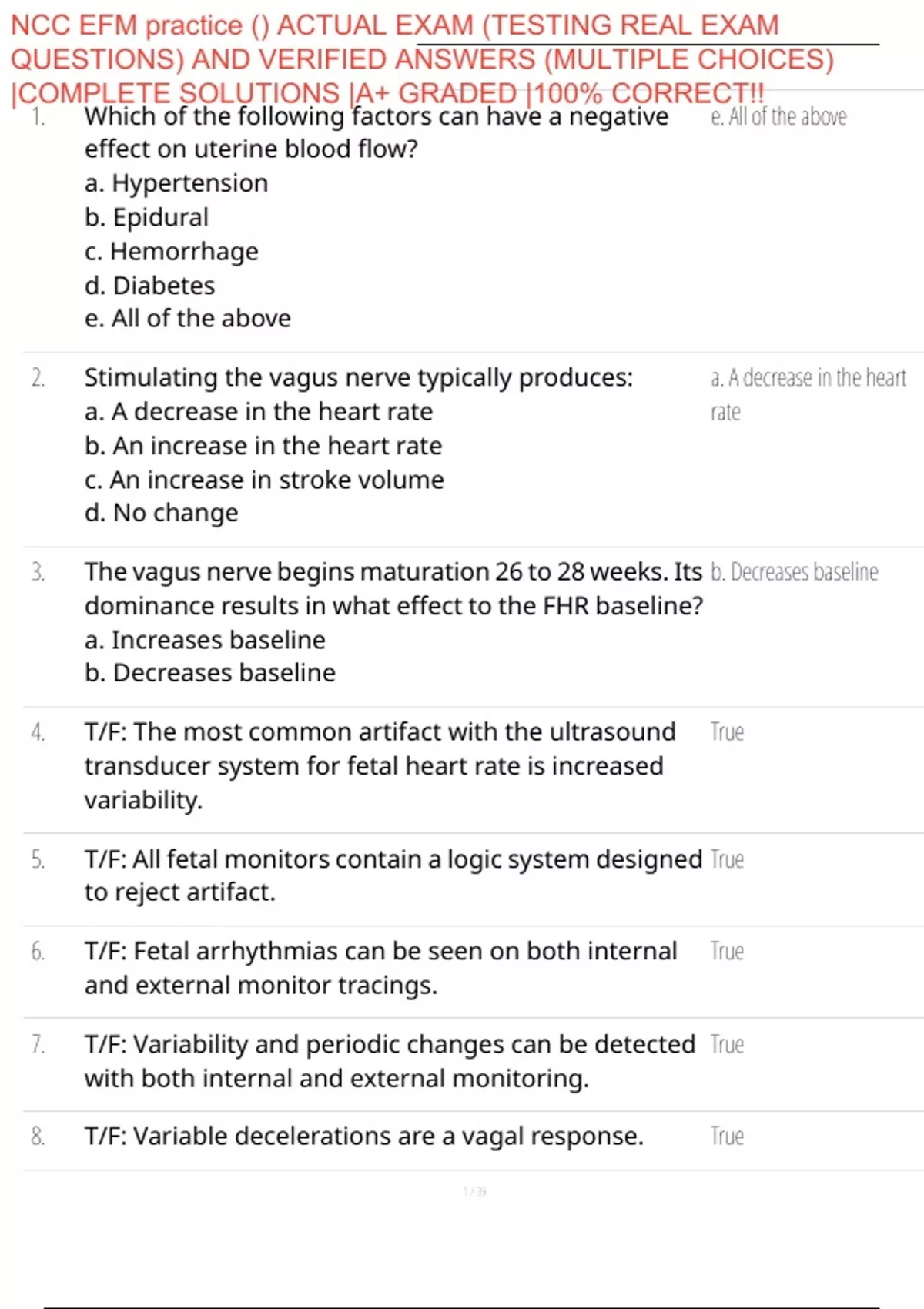Click option 'b. Epidural' in question 1
The image size is (924, 1309).
coord(146,217)
